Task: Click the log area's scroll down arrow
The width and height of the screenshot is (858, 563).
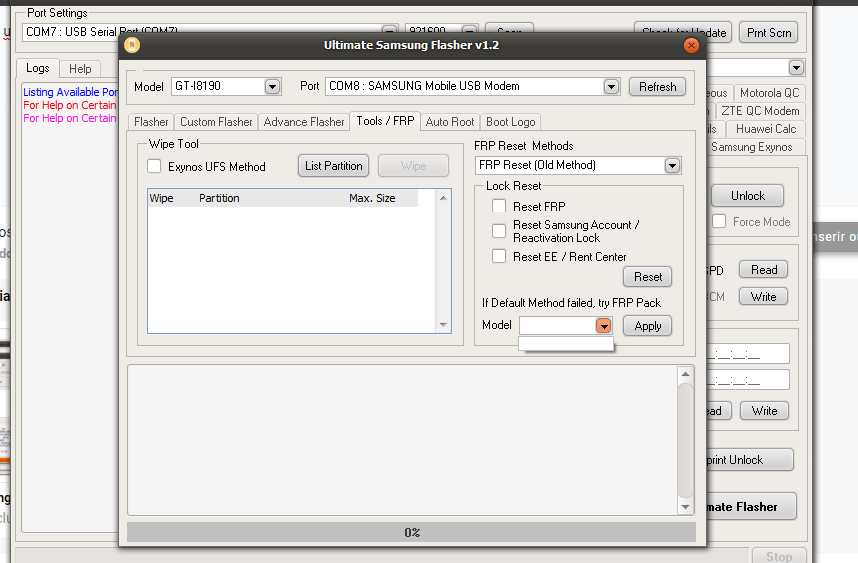Action: click(685, 507)
